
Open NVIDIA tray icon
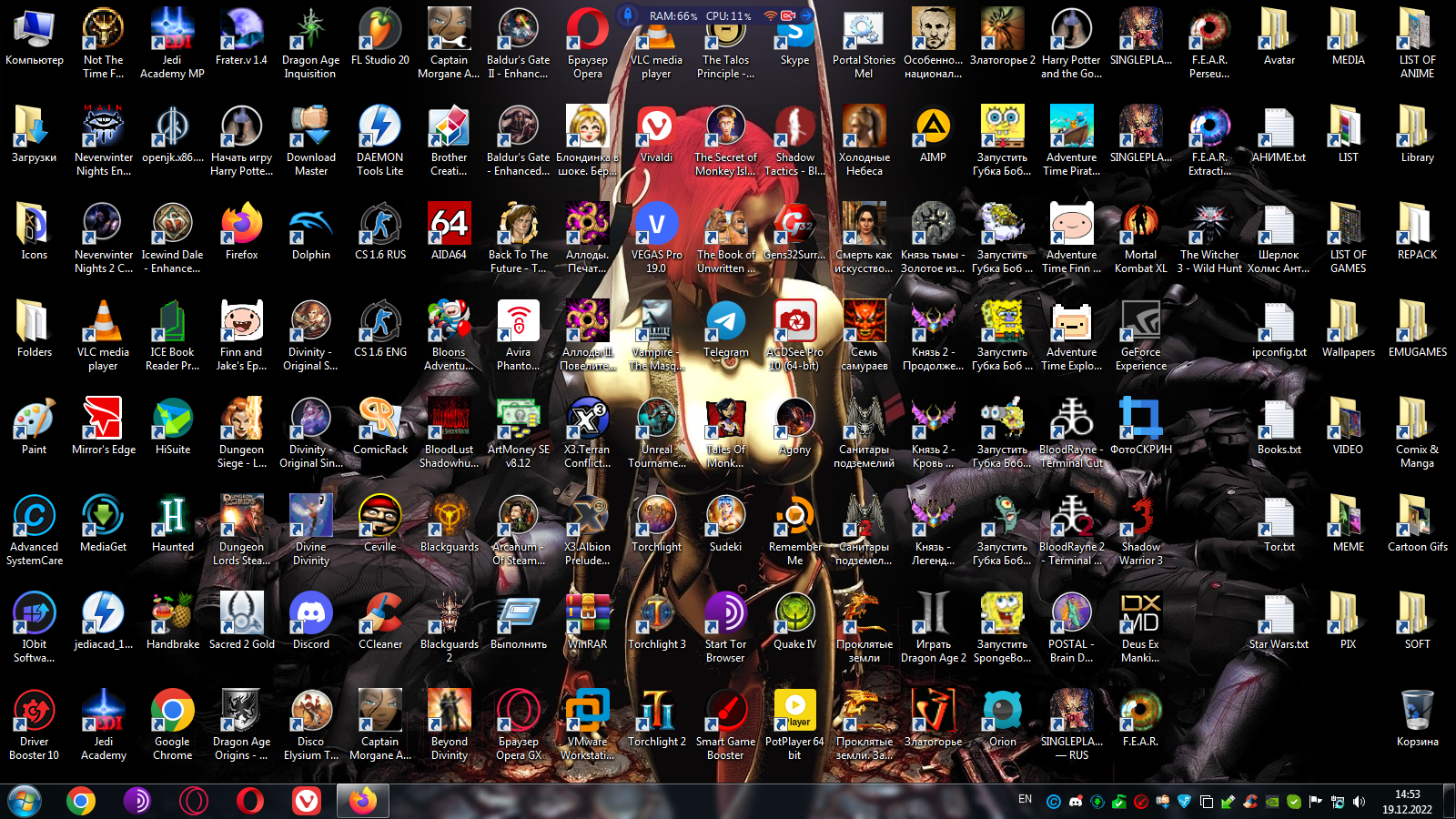(x=1271, y=802)
